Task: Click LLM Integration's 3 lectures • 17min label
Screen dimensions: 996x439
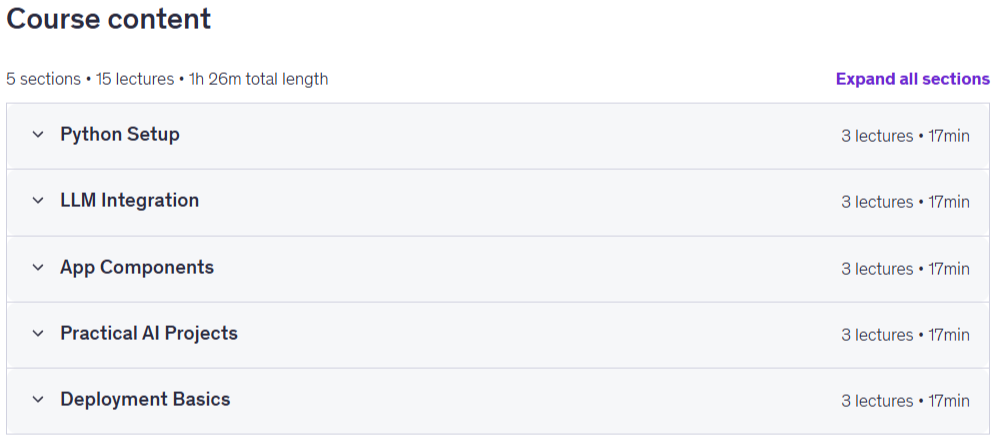Action: pos(906,202)
